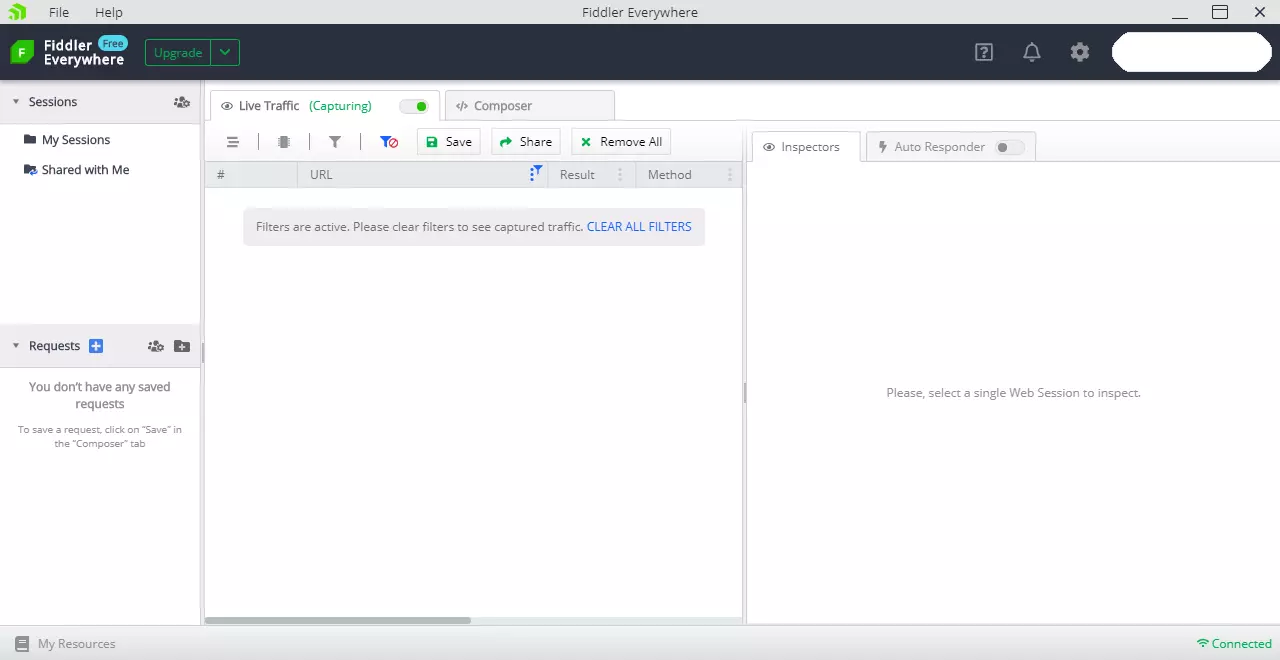The width and height of the screenshot is (1280, 660).
Task: Collapse the Requests section
Action: [x=16, y=346]
